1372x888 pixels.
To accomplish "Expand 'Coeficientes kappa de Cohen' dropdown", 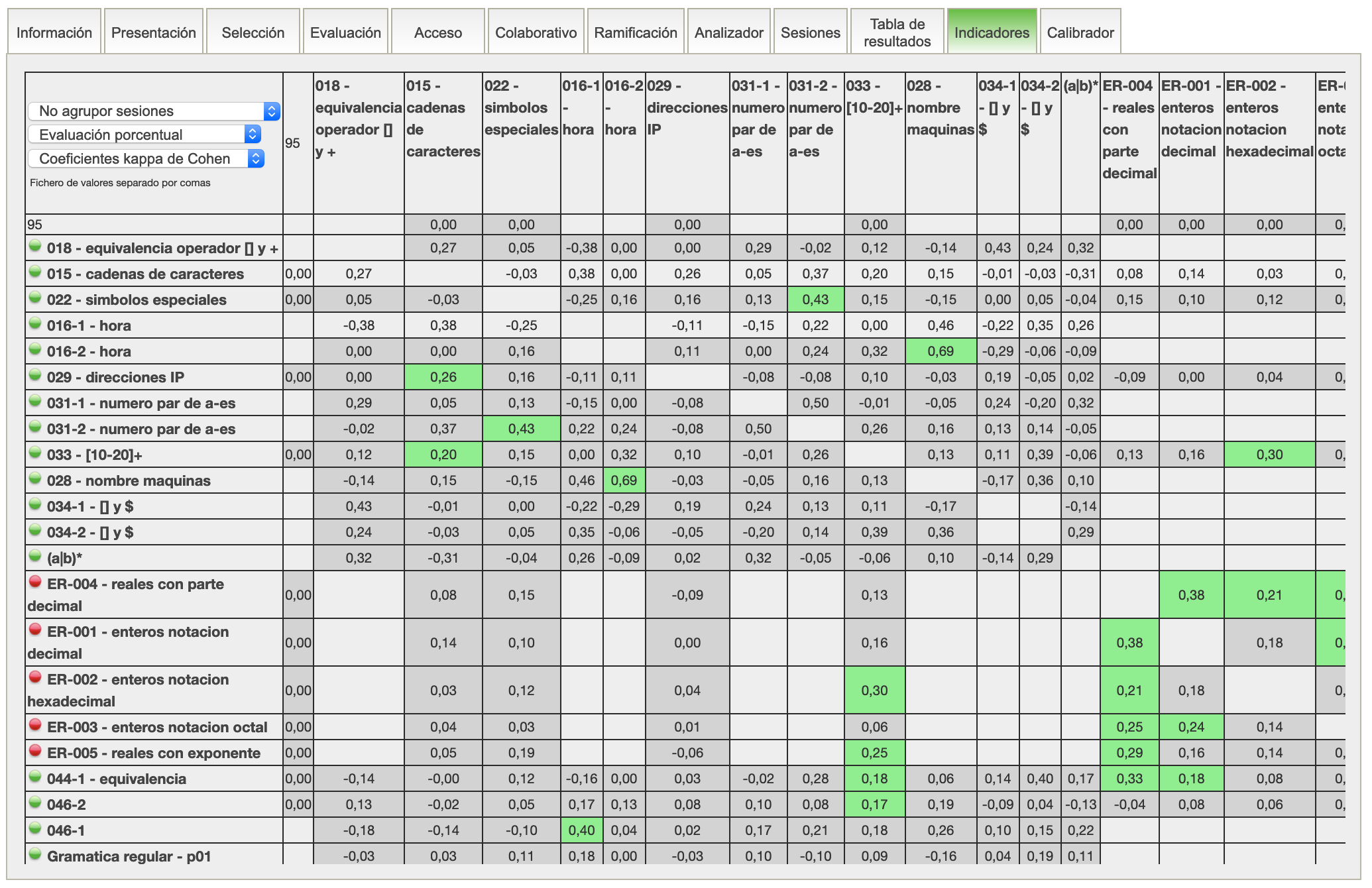I will pyautogui.click(x=146, y=158).
